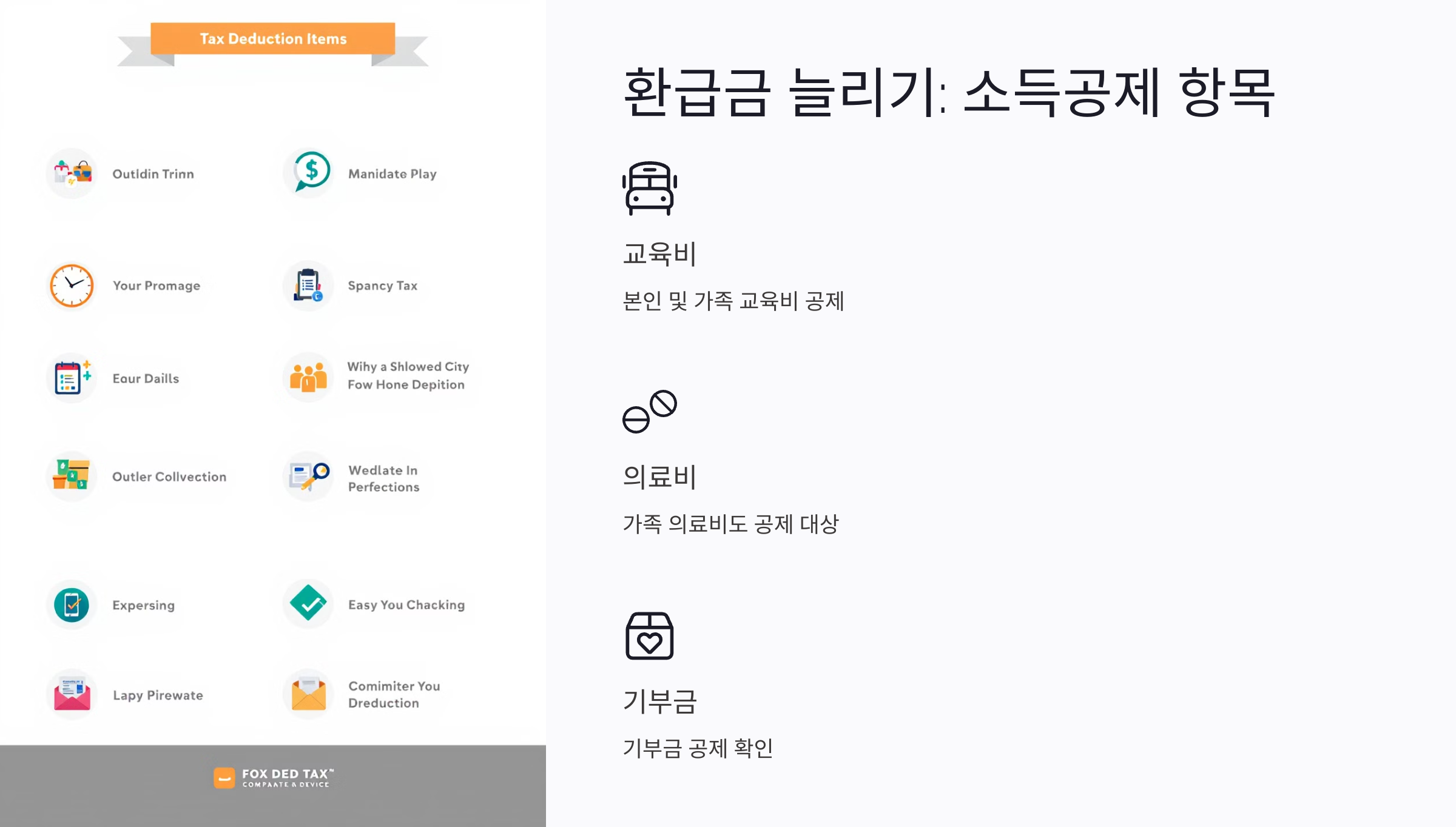Open the Tax Deduction Items banner

click(272, 39)
